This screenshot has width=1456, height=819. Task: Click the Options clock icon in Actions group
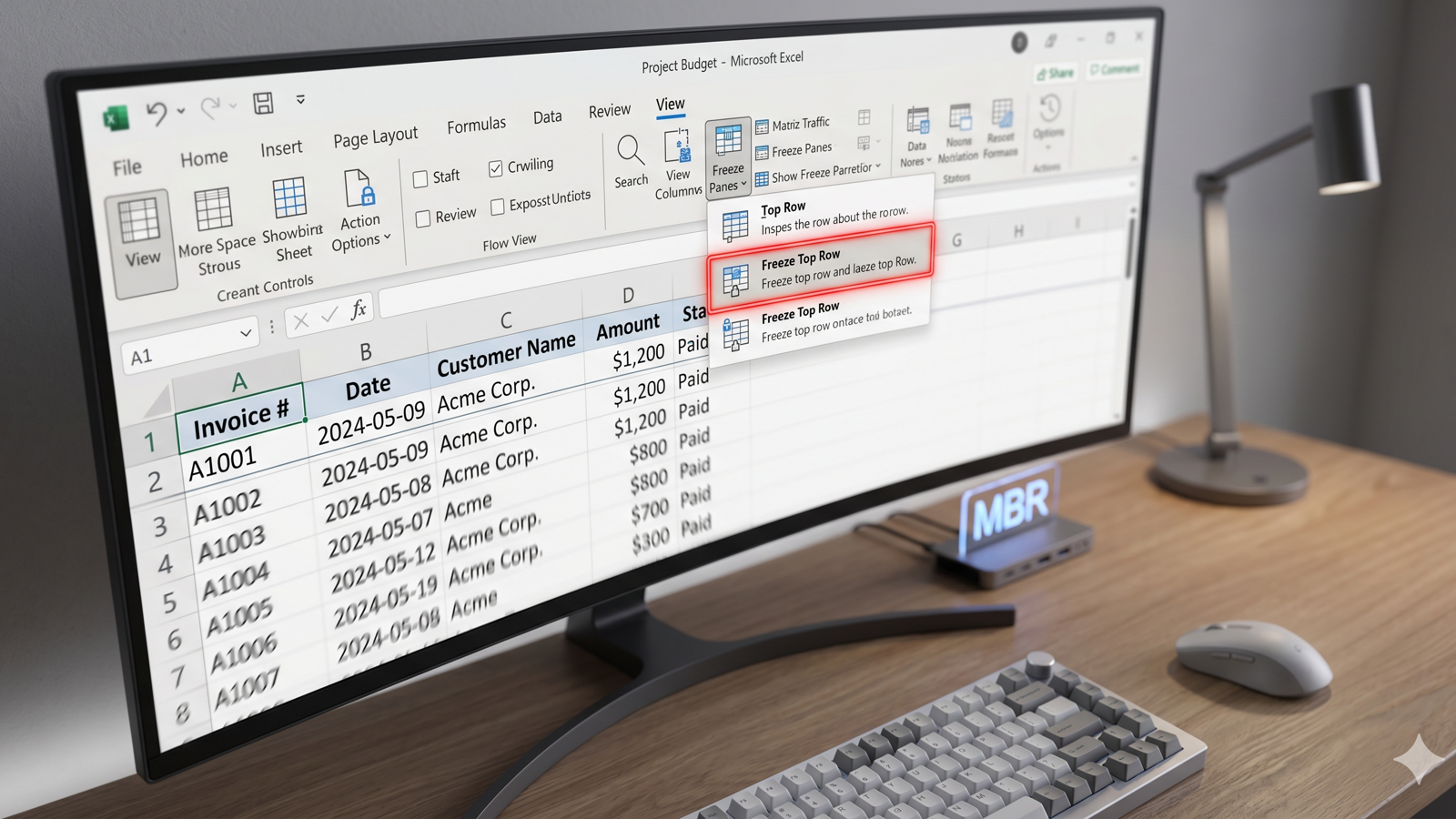click(1049, 108)
